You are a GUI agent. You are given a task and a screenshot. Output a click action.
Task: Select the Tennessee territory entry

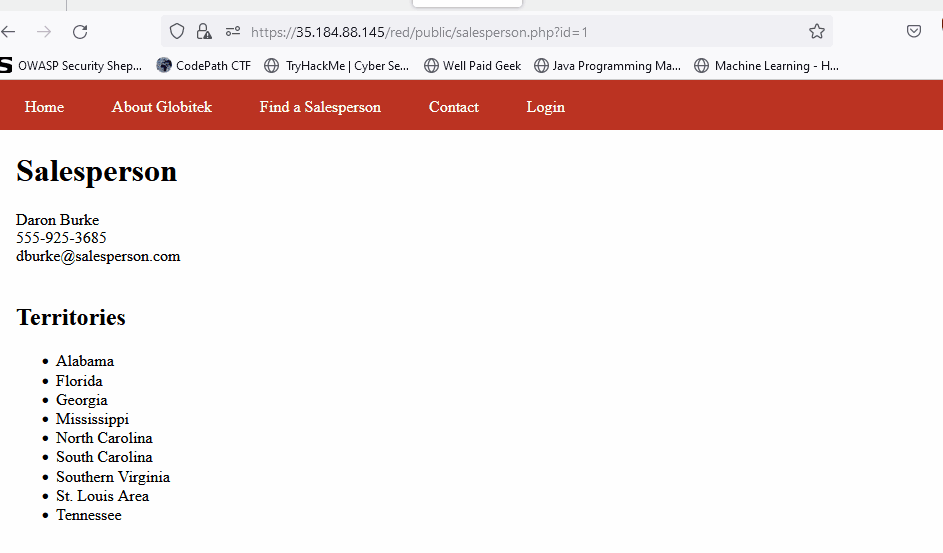click(x=88, y=516)
